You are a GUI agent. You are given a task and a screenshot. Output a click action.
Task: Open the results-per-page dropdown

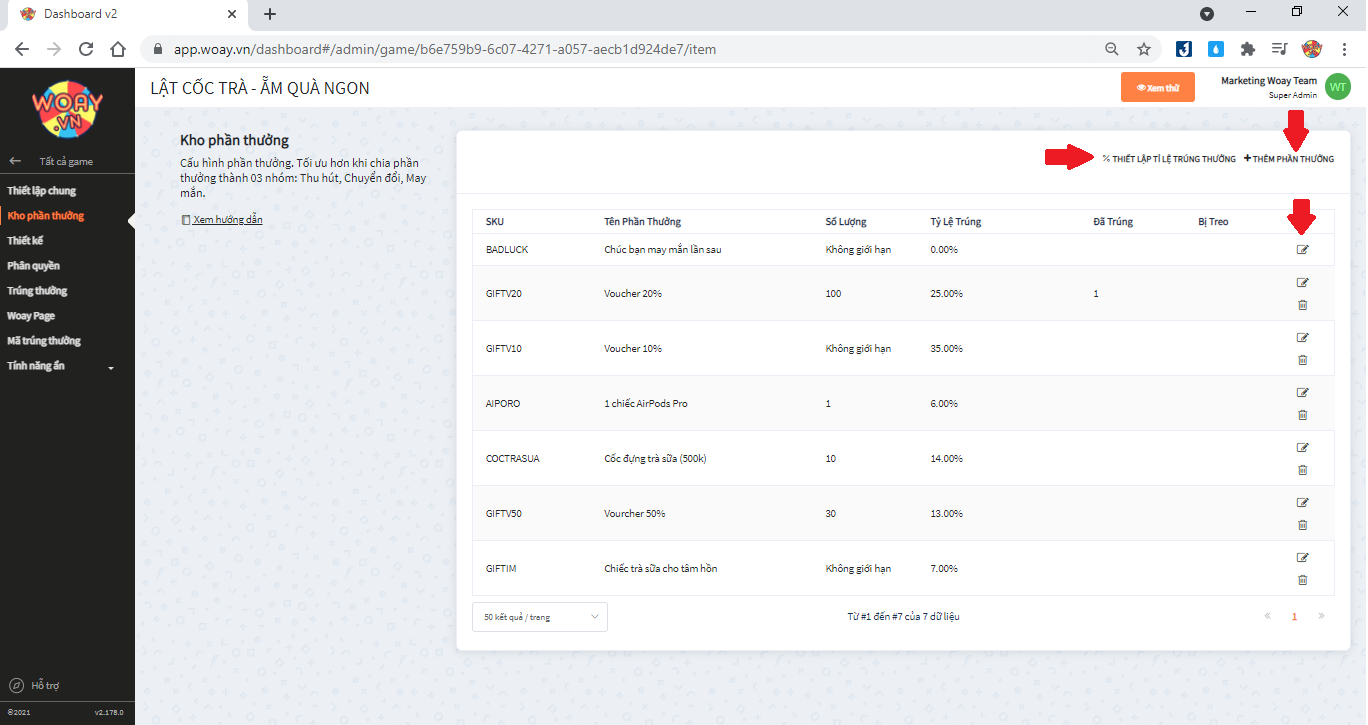click(x=540, y=617)
